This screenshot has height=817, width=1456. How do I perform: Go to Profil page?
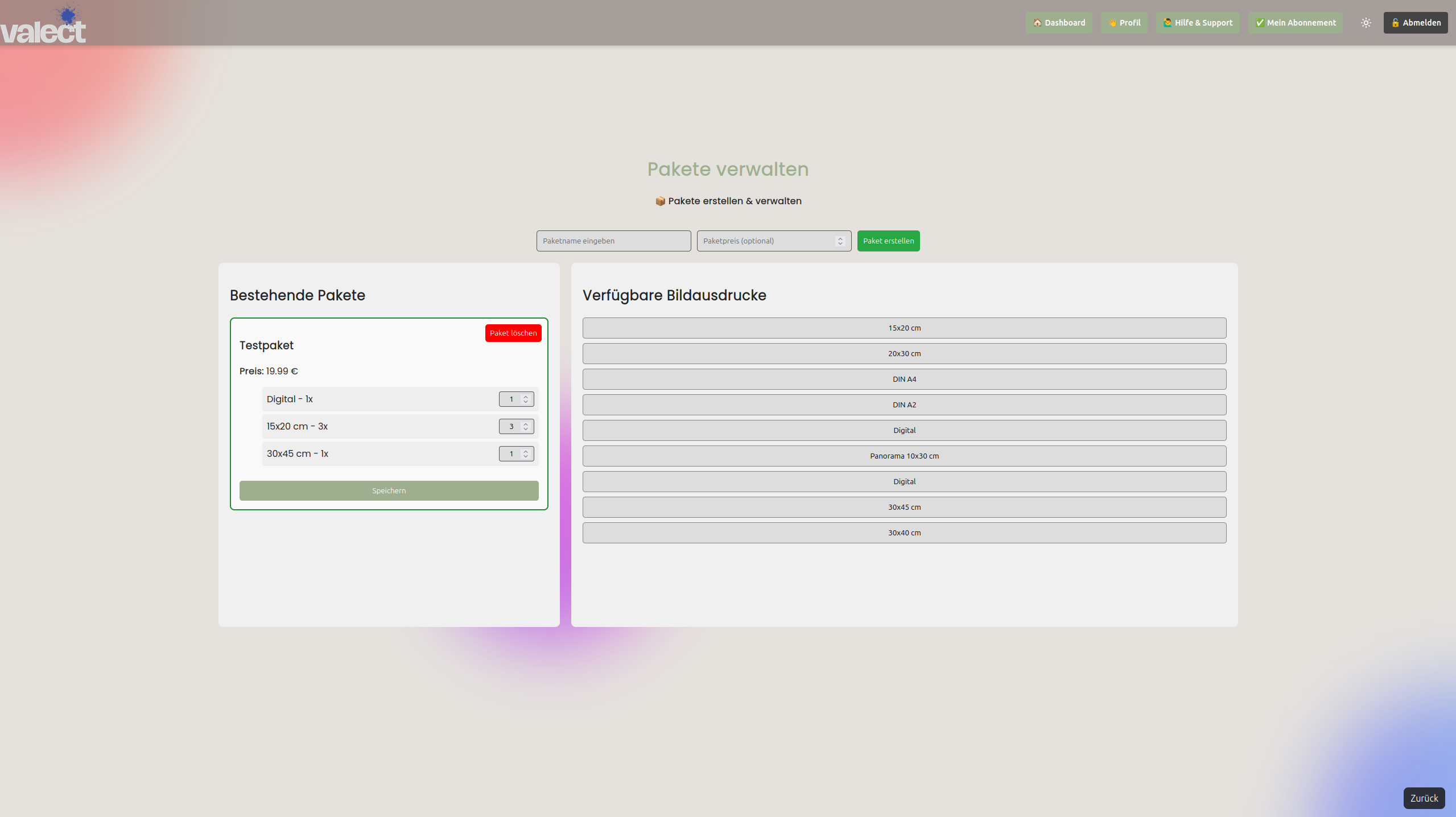[x=1124, y=23]
